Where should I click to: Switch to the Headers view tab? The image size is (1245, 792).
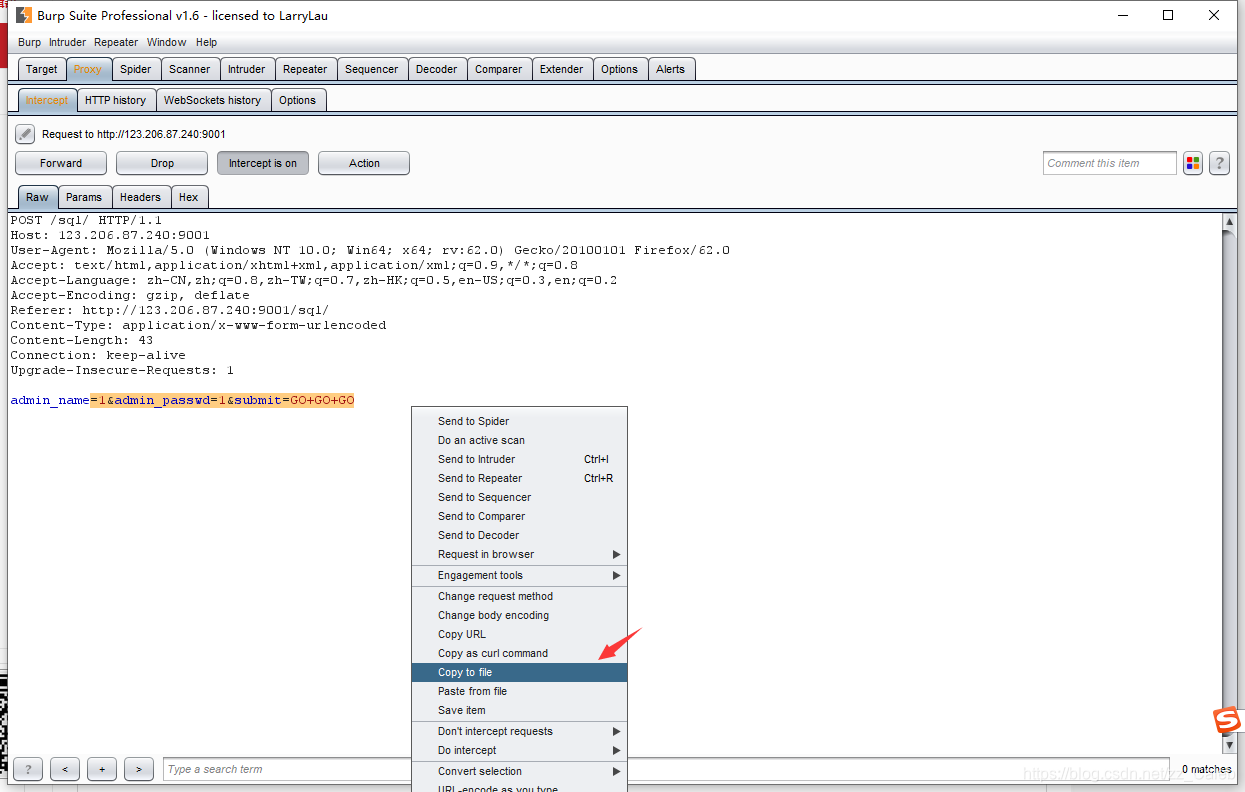pyautogui.click(x=140, y=197)
